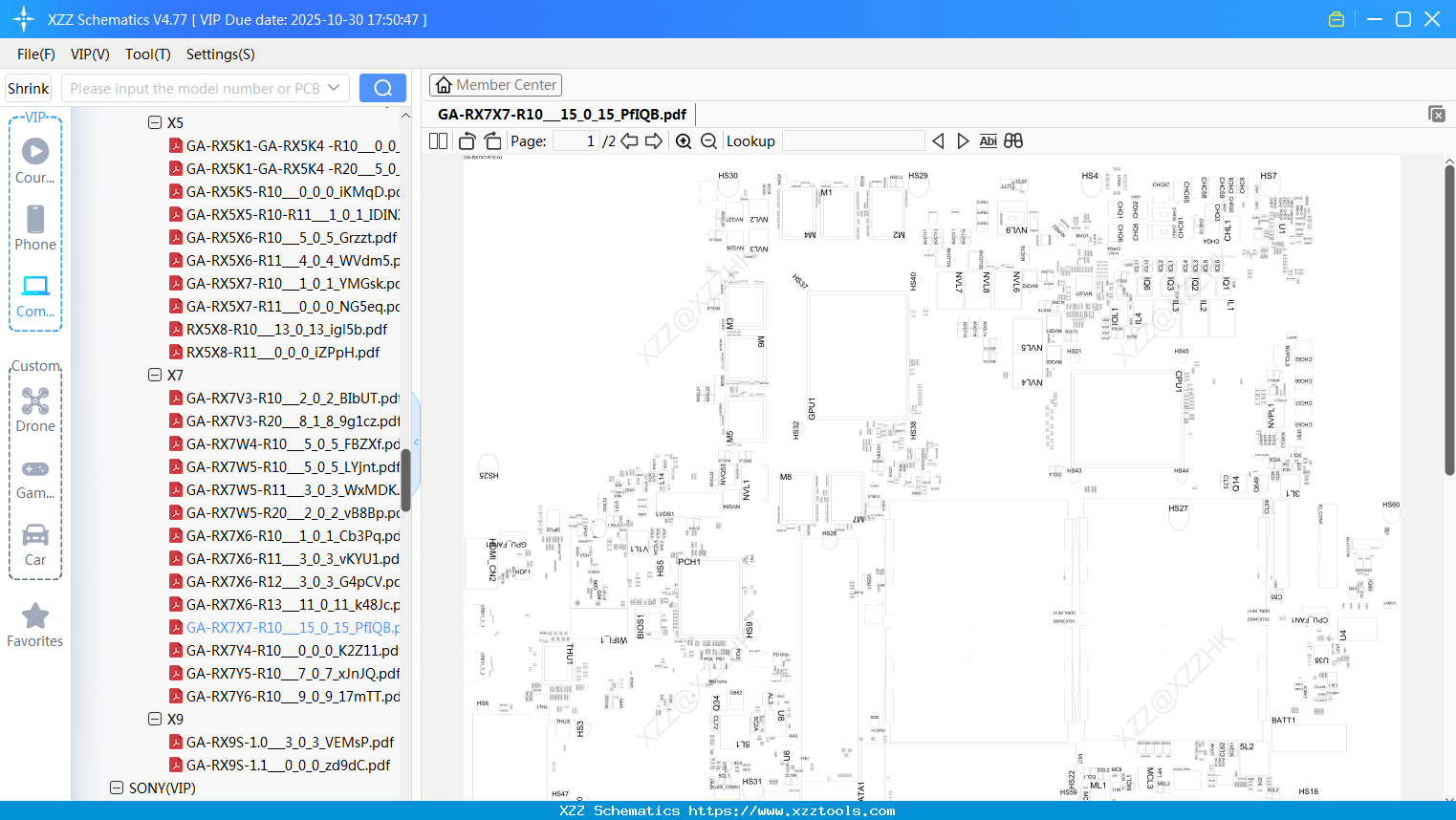
Task: Open GA-RX5X6-R10 Grzzt.pdf
Action: pyautogui.click(x=283, y=237)
